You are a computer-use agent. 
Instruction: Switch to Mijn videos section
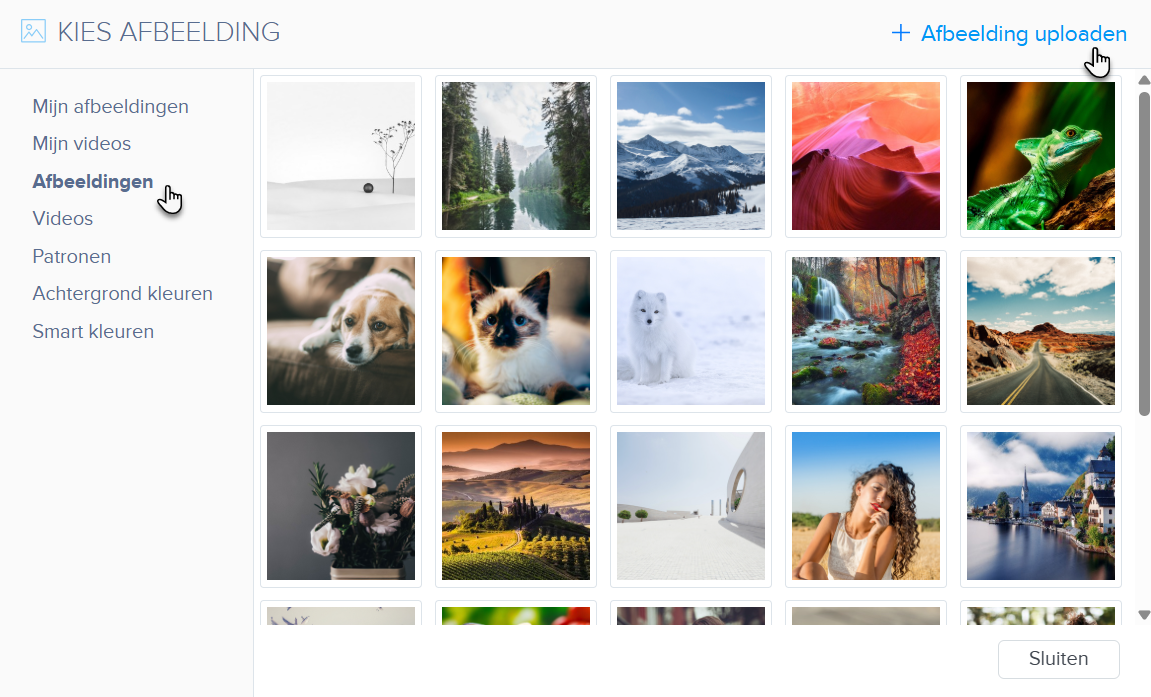(81, 144)
